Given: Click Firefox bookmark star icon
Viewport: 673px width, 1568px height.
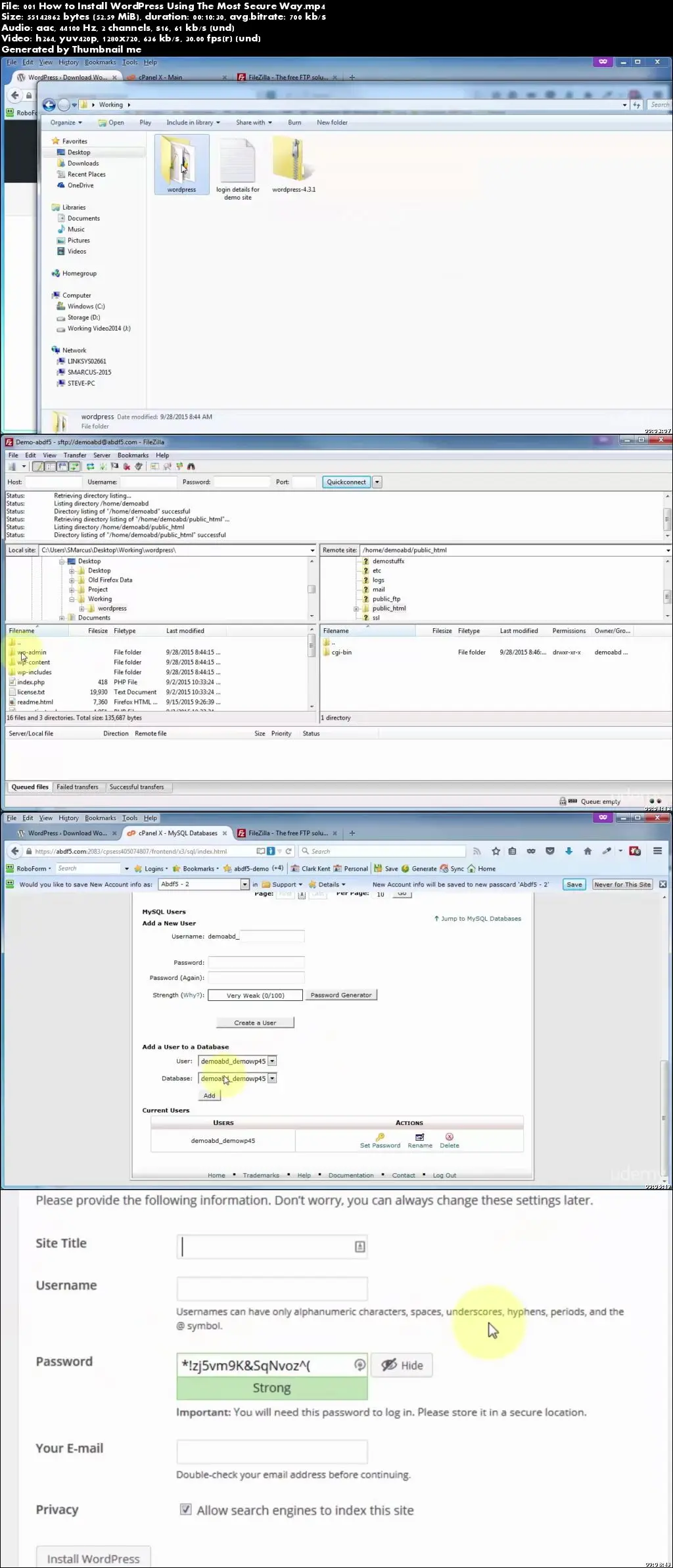Looking at the screenshot, I should [496, 851].
